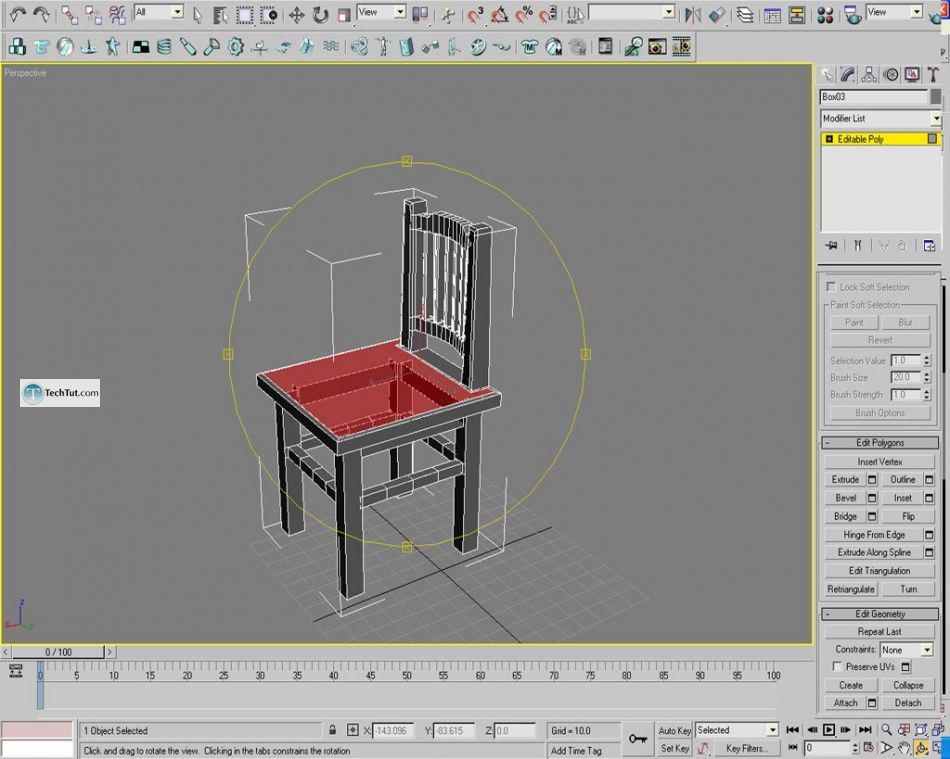This screenshot has height=759, width=950.
Task: Click the Insert Vertex button
Action: click(x=880, y=462)
